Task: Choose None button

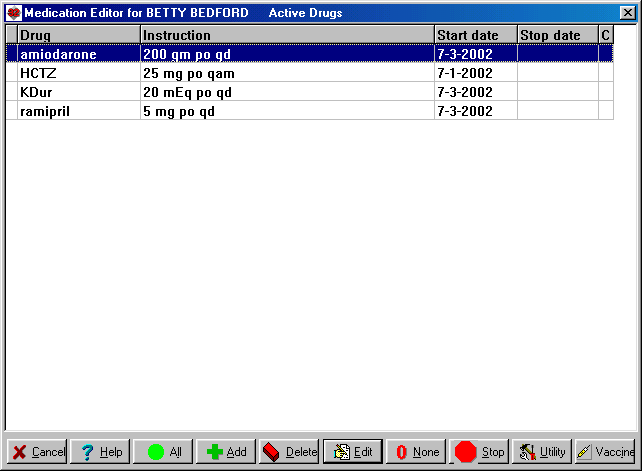Action: point(416,452)
